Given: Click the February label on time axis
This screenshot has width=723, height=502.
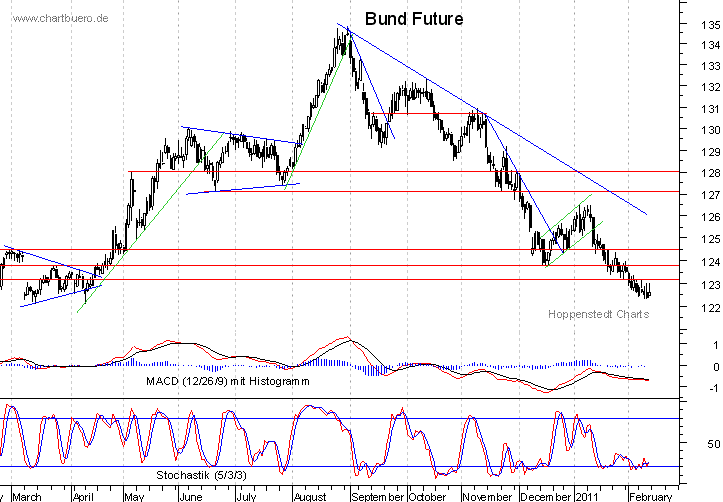Looking at the screenshot, I should (651, 497).
